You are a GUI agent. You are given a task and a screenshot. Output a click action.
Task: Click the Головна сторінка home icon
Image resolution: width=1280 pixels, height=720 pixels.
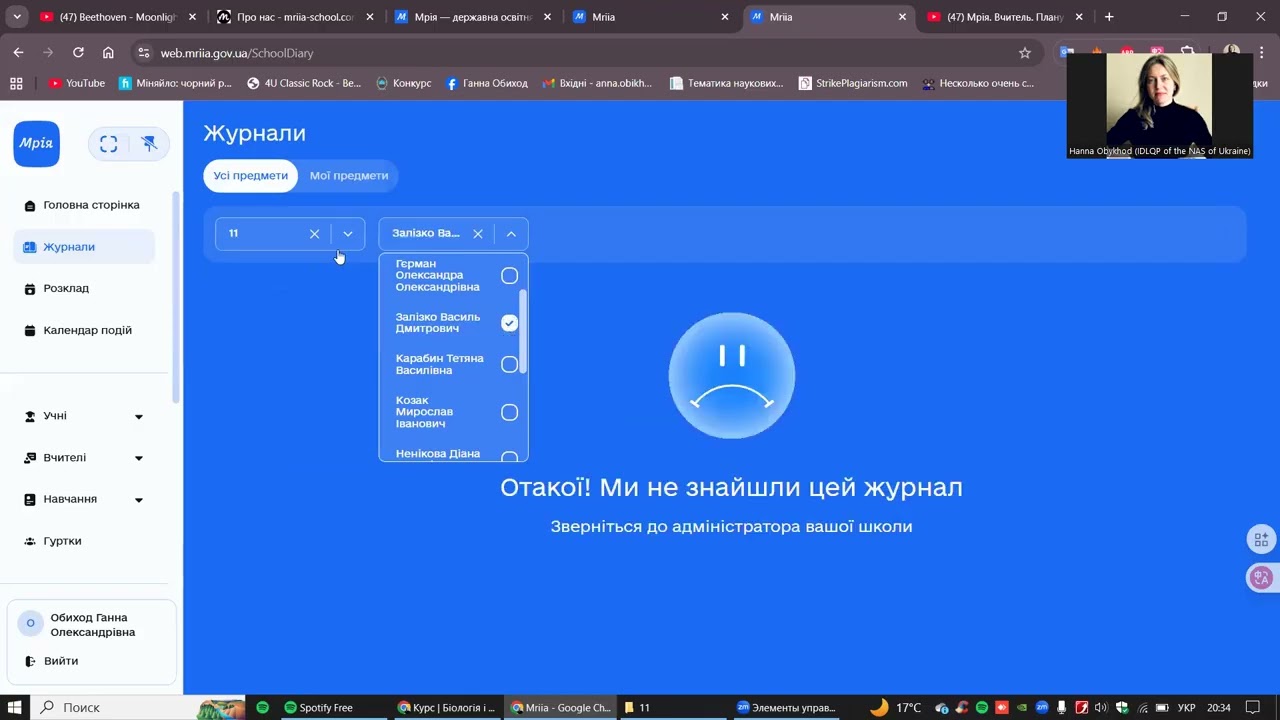[x=30, y=206]
